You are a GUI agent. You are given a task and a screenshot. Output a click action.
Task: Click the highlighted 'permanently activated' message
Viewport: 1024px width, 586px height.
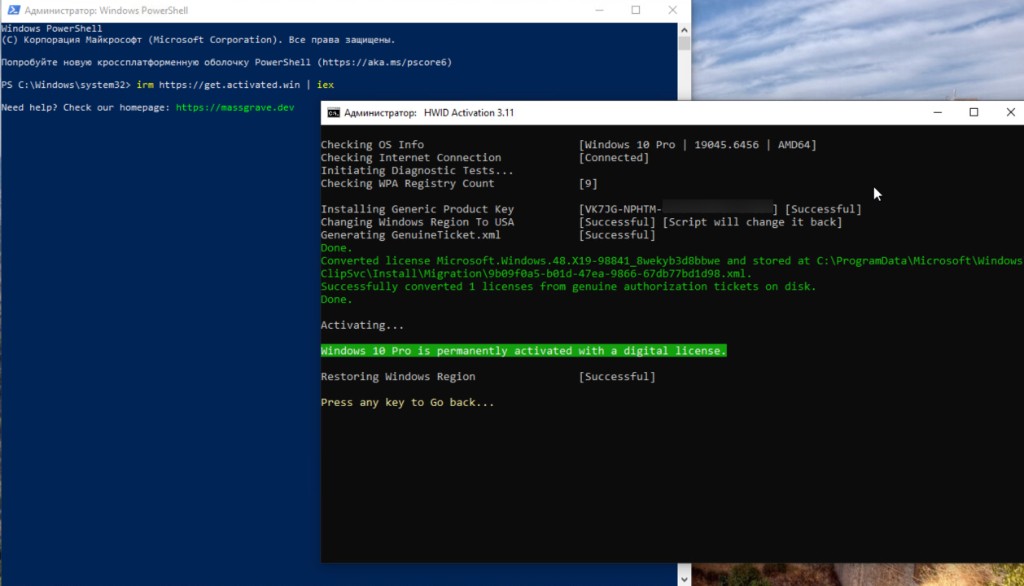coord(523,351)
